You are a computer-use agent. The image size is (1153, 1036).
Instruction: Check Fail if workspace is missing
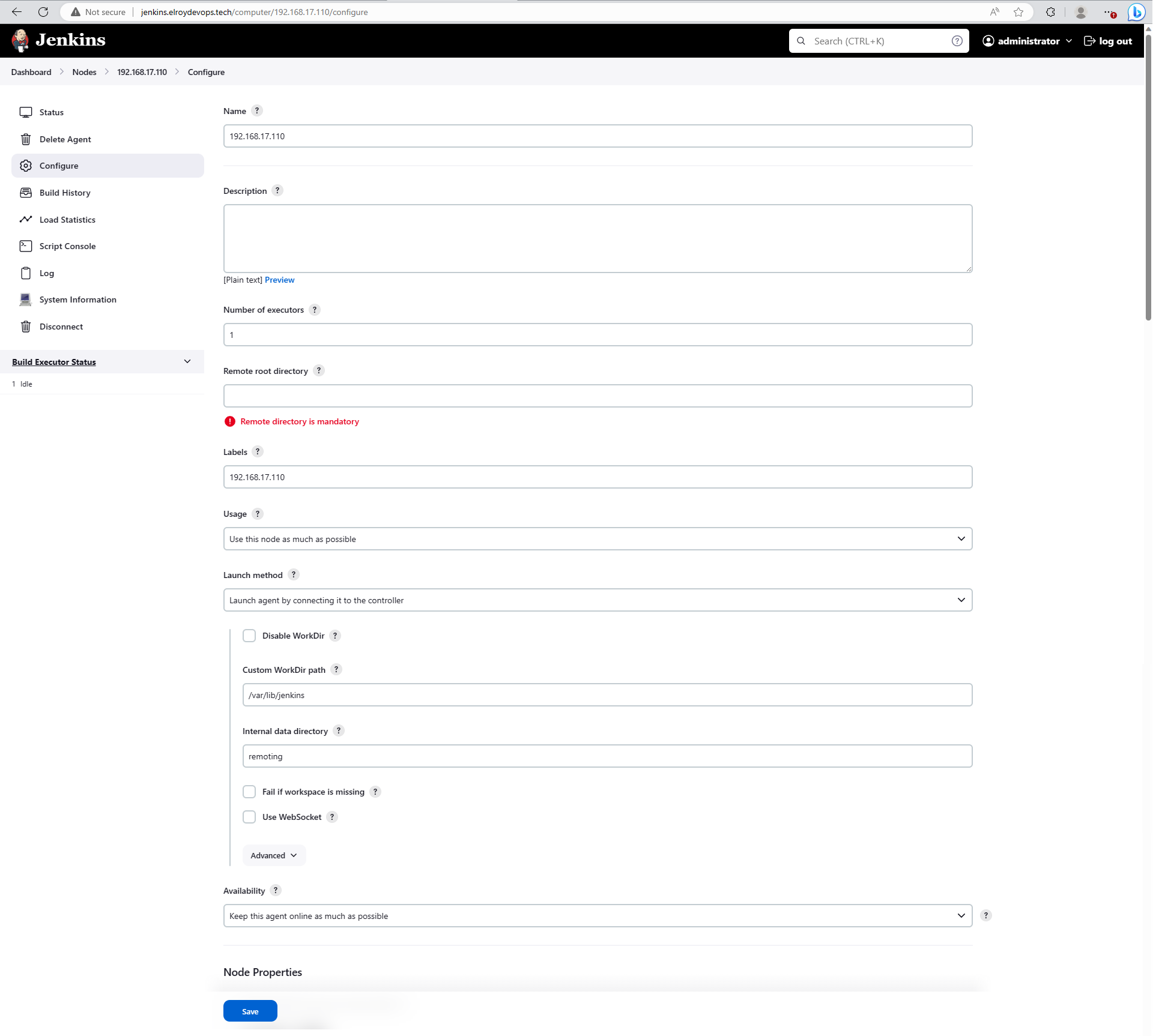pyautogui.click(x=249, y=792)
